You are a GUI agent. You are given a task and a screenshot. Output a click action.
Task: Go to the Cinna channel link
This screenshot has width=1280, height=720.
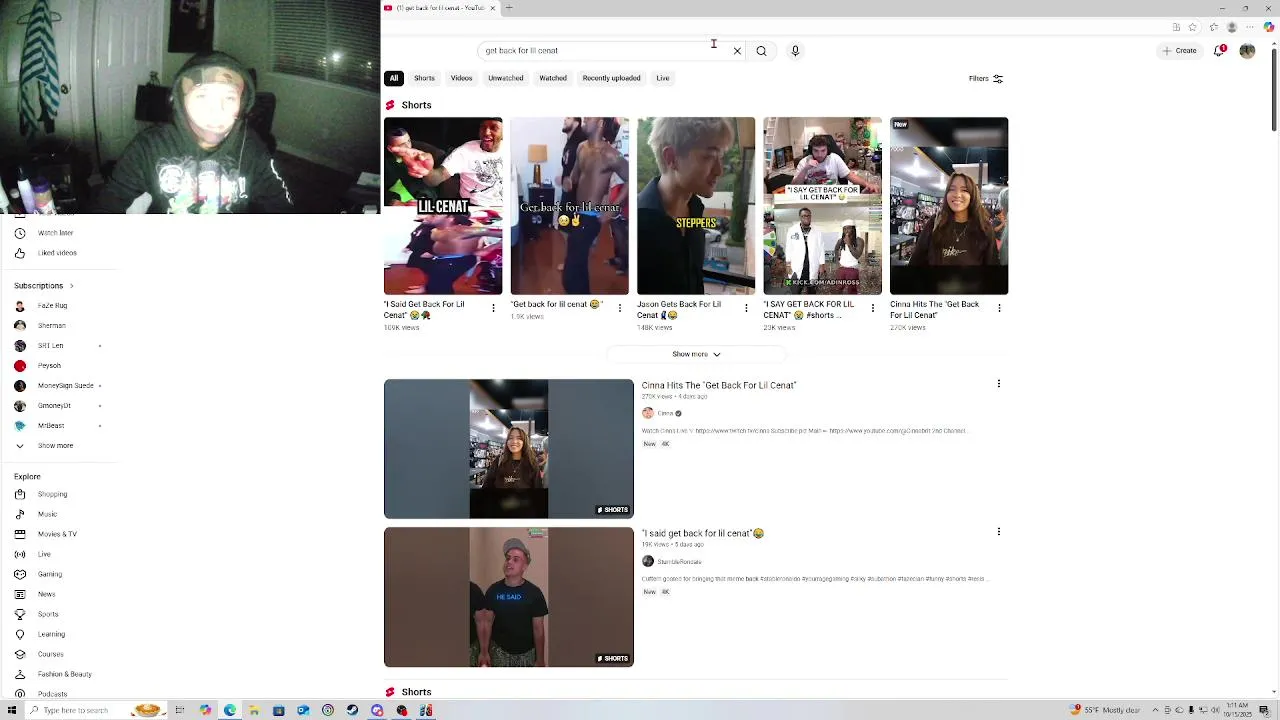[x=665, y=413]
